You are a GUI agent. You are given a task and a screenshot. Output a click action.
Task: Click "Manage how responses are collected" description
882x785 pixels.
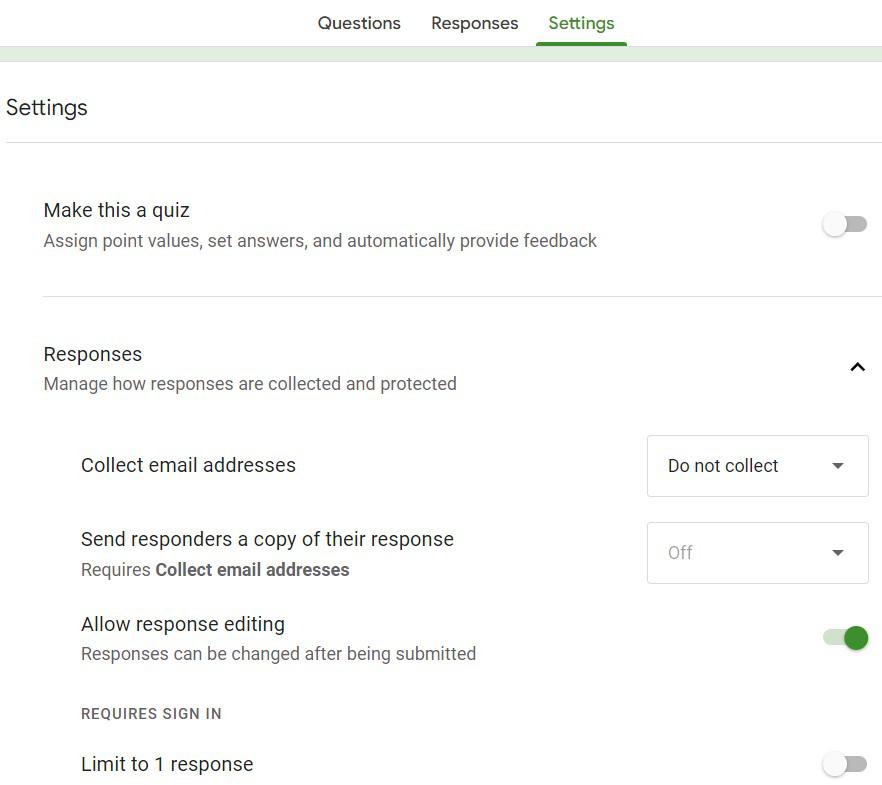(x=250, y=384)
